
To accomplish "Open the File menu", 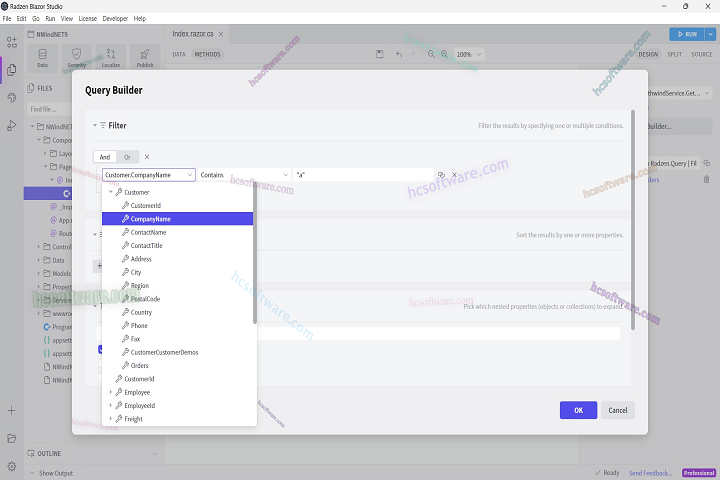I will click(x=7, y=18).
